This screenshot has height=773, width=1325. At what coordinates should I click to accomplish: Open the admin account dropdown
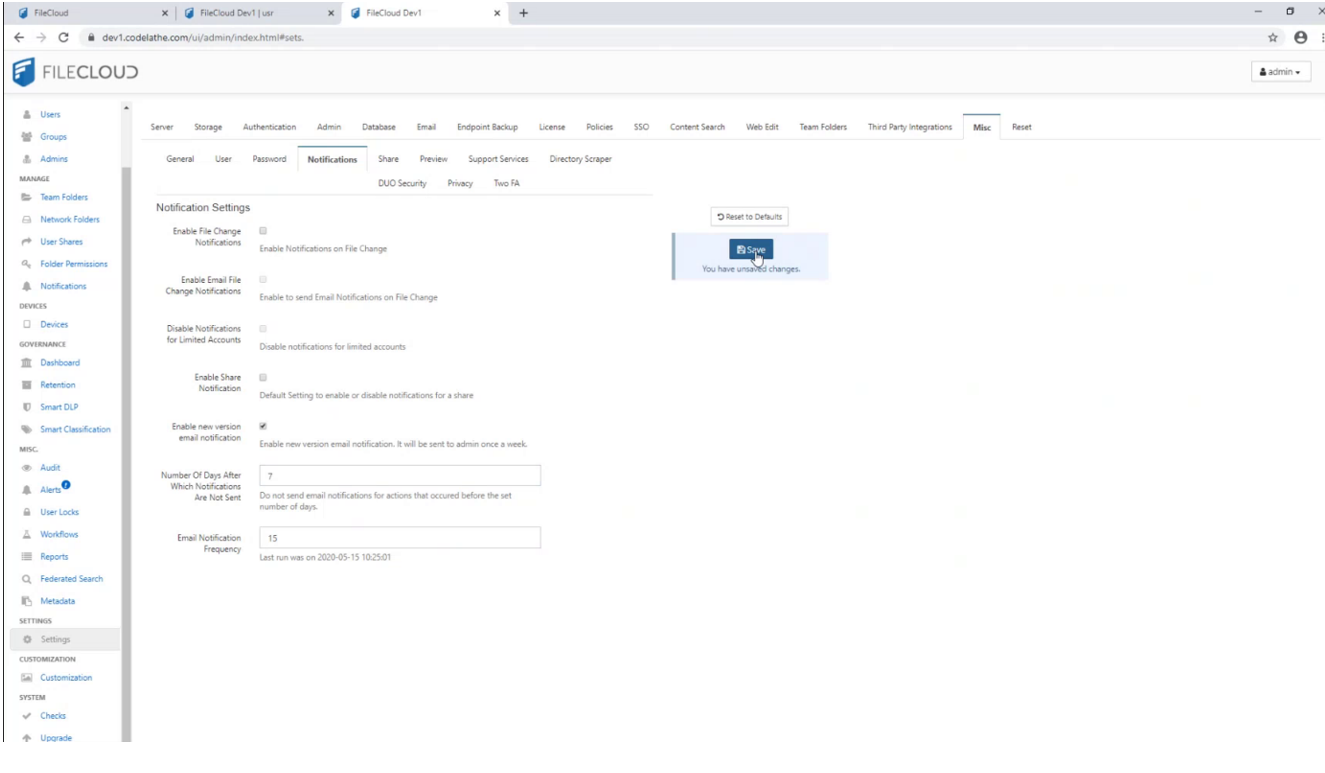pos(1280,73)
